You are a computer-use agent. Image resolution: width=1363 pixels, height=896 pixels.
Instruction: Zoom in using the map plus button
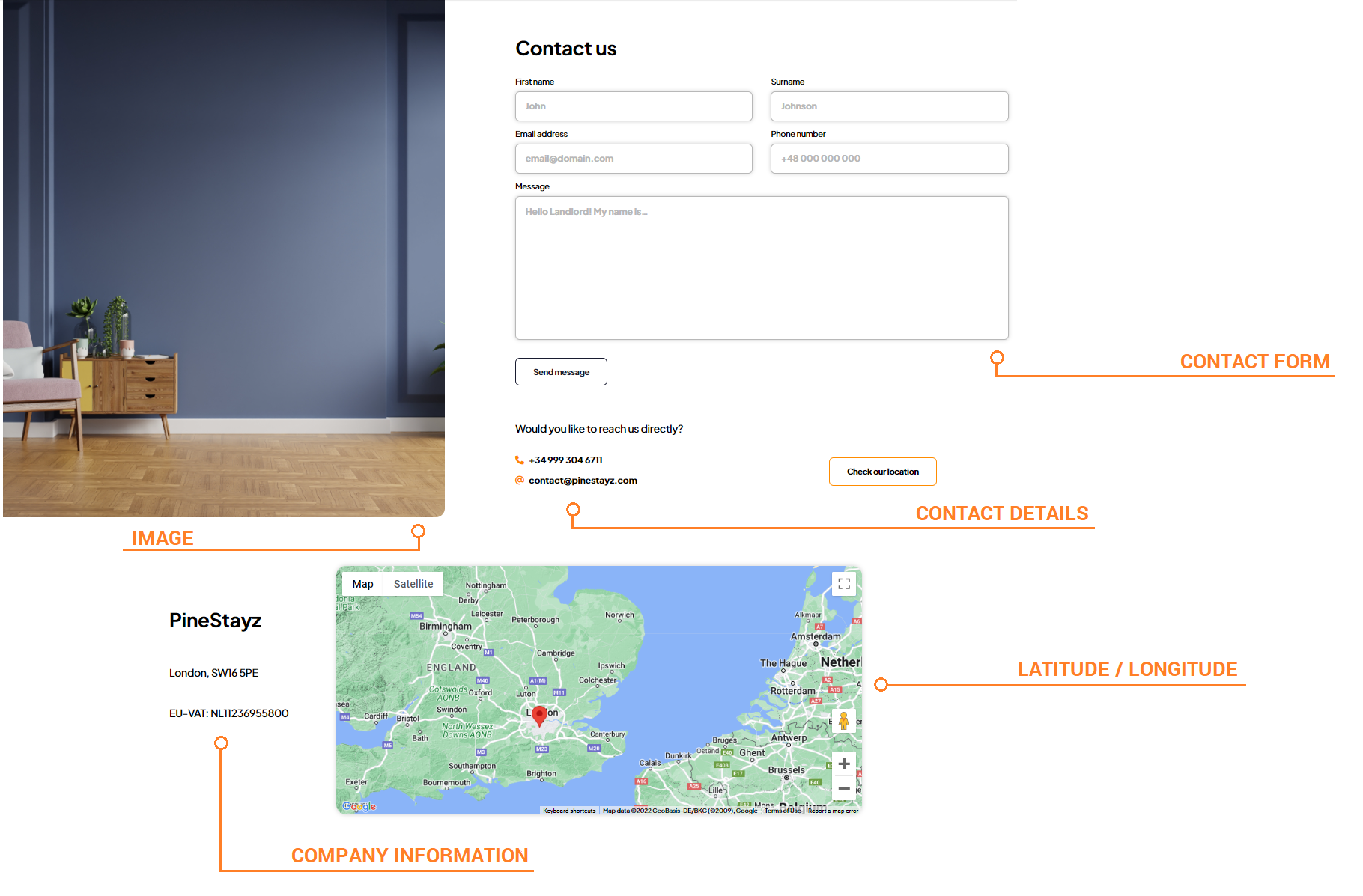(x=844, y=764)
